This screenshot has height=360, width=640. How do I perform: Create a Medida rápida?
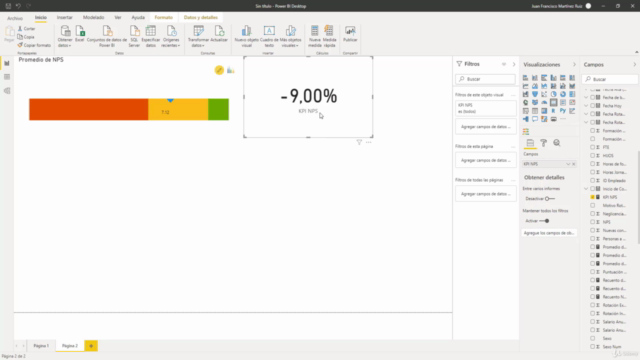coord(329,36)
